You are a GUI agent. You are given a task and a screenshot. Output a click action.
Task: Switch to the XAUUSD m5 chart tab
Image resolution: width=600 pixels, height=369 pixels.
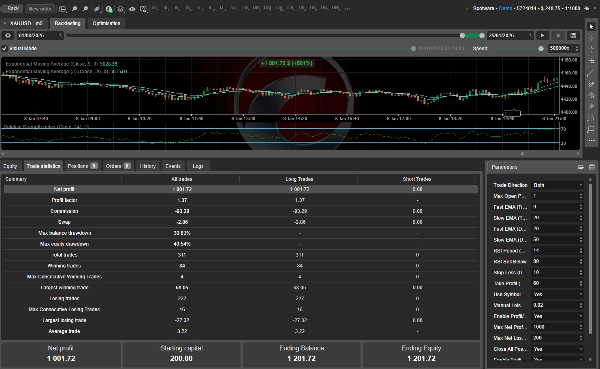pos(25,23)
